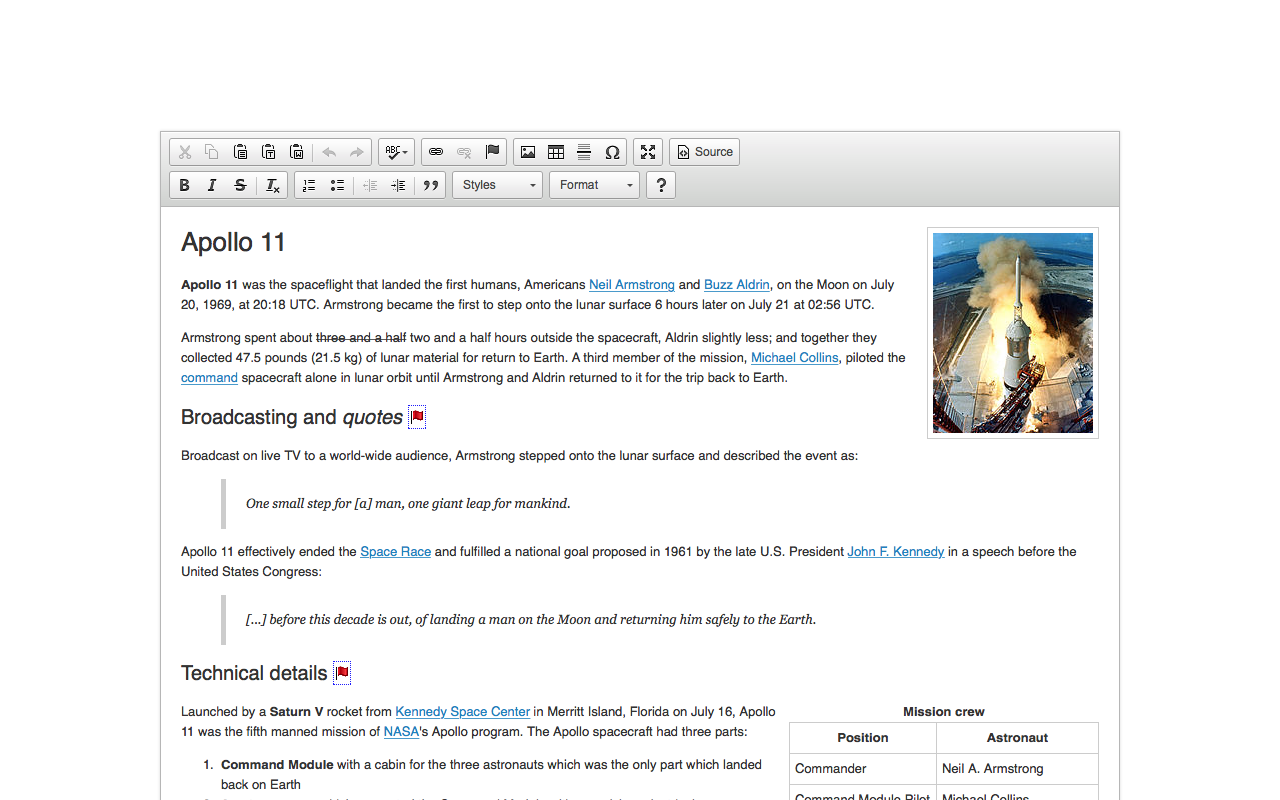
Task: Toggle Bold formatting
Action: [x=184, y=185]
